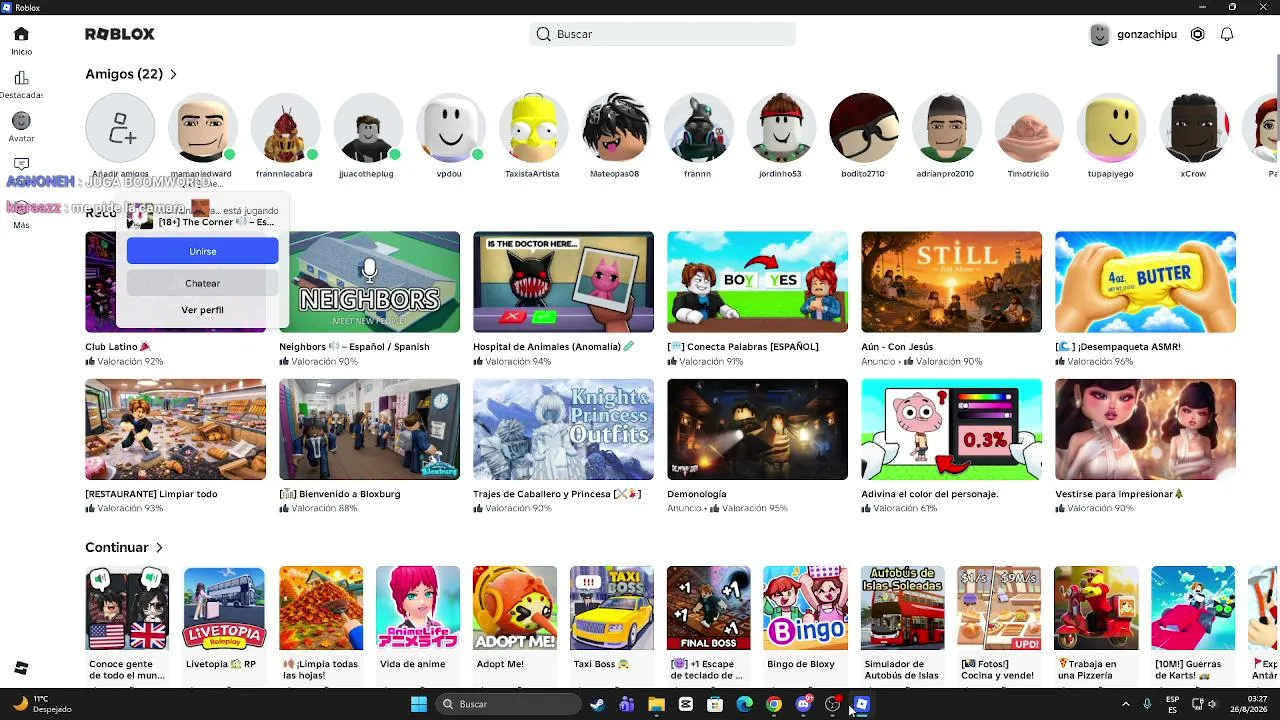
Task: Open Discord from the taskbar
Action: (x=803, y=704)
